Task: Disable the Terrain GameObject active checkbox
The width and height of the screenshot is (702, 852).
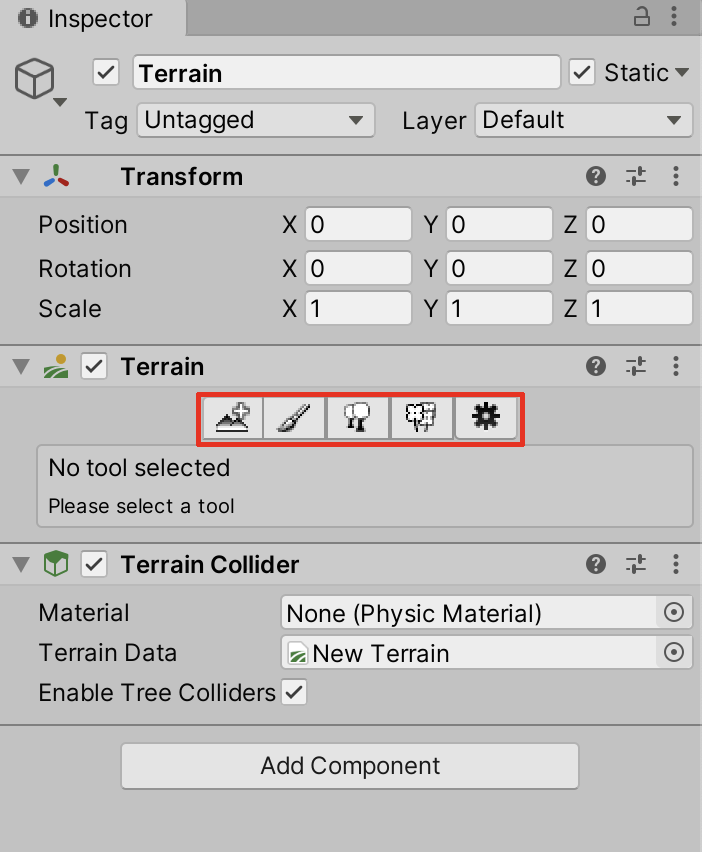Action: tap(106, 73)
